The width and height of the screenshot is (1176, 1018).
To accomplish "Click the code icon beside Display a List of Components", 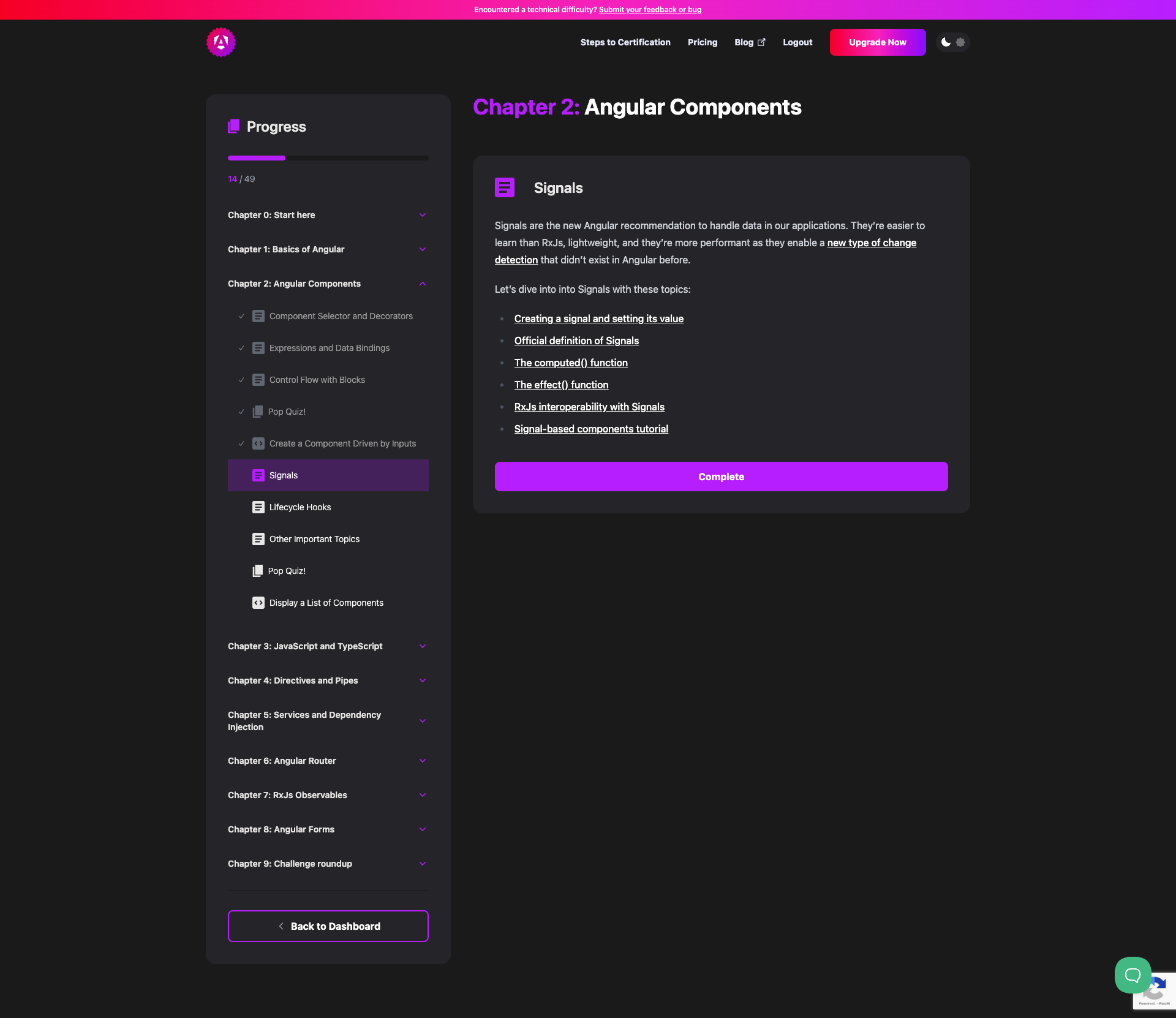I will (258, 603).
